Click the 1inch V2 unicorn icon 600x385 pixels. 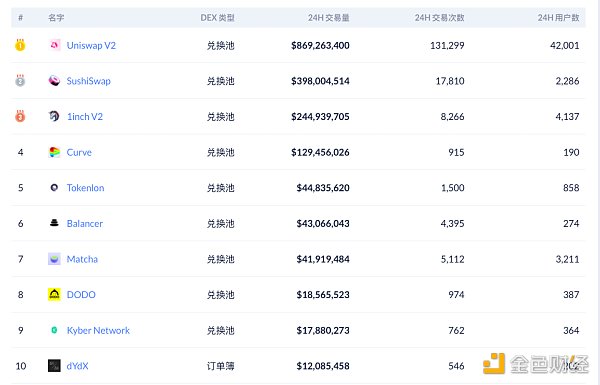coord(54,116)
